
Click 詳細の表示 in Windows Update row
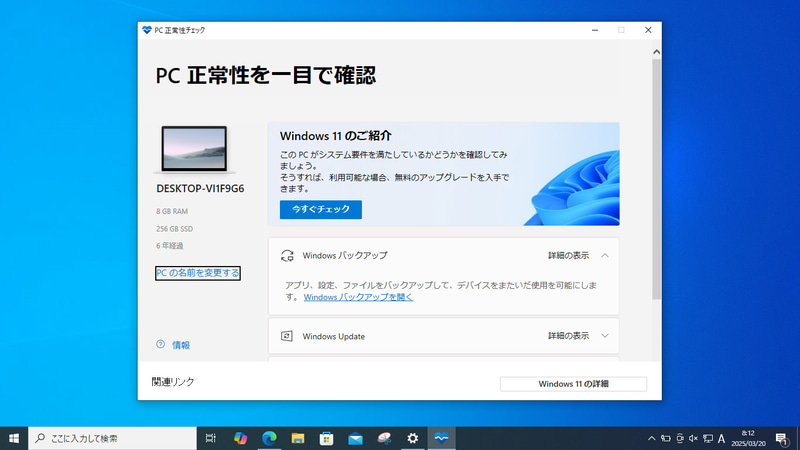568,336
